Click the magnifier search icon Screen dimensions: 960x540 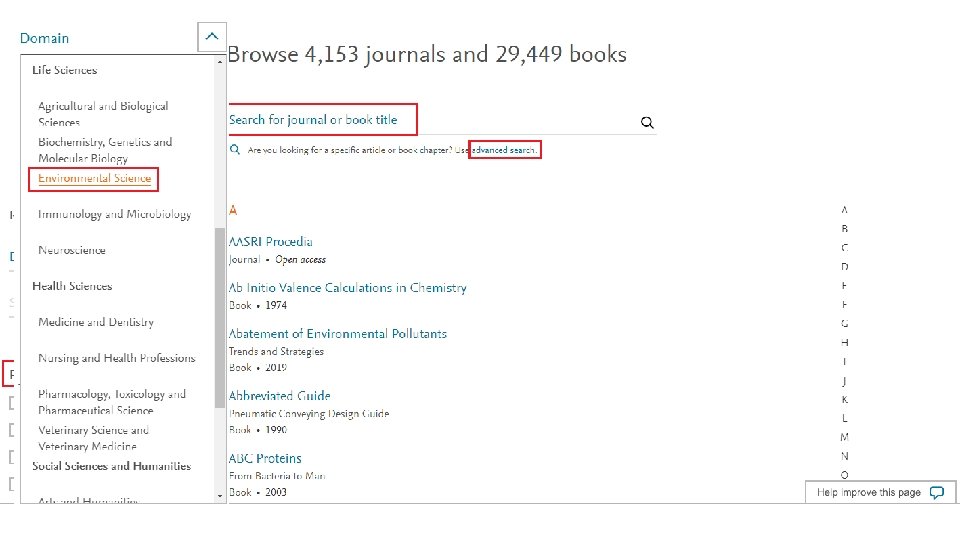click(x=647, y=123)
